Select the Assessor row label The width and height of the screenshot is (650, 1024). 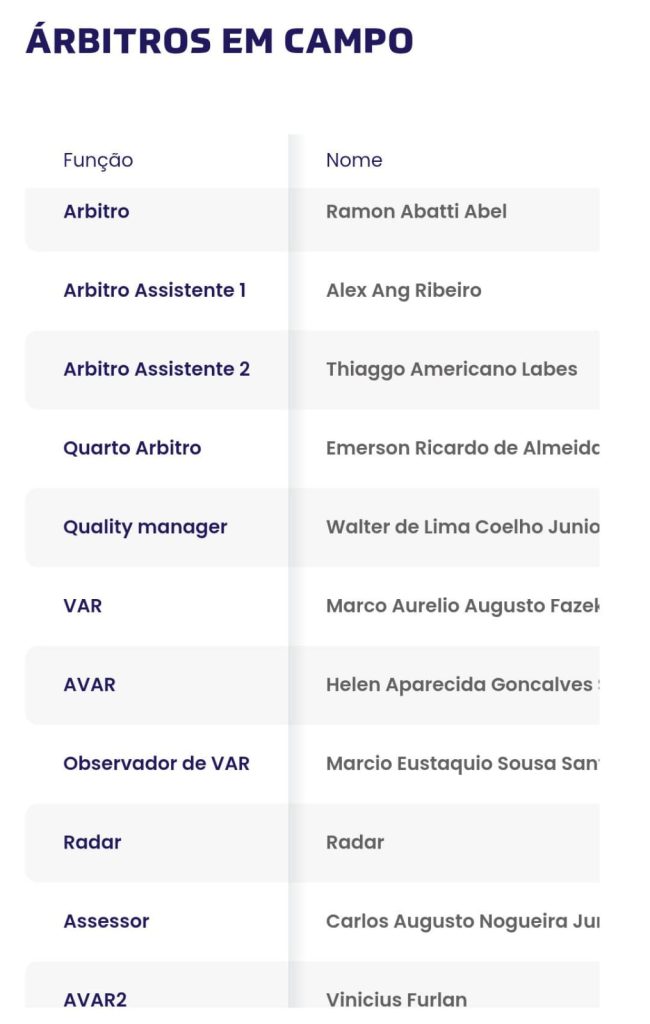106,921
